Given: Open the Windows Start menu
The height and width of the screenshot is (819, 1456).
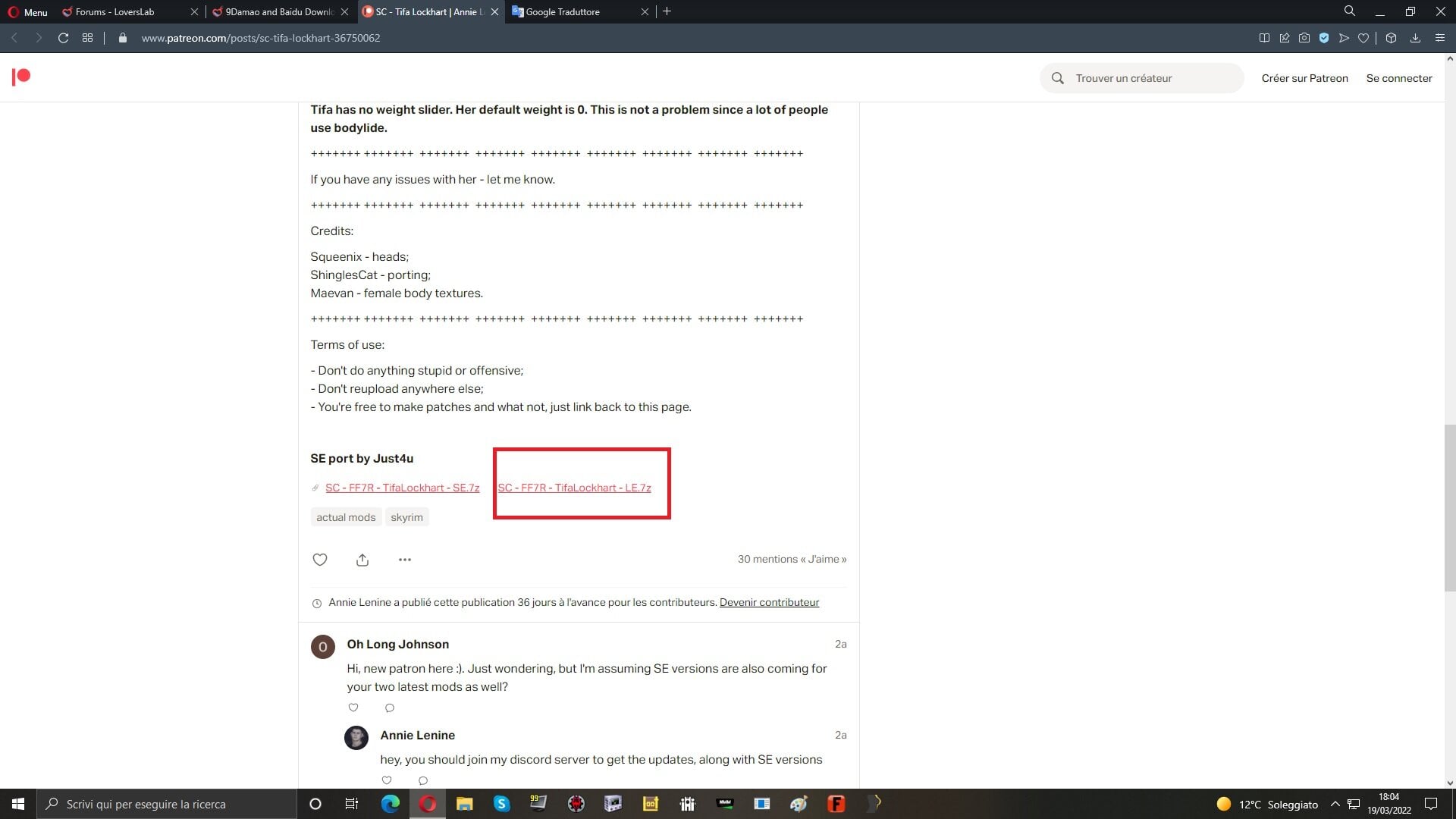Looking at the screenshot, I should [18, 804].
